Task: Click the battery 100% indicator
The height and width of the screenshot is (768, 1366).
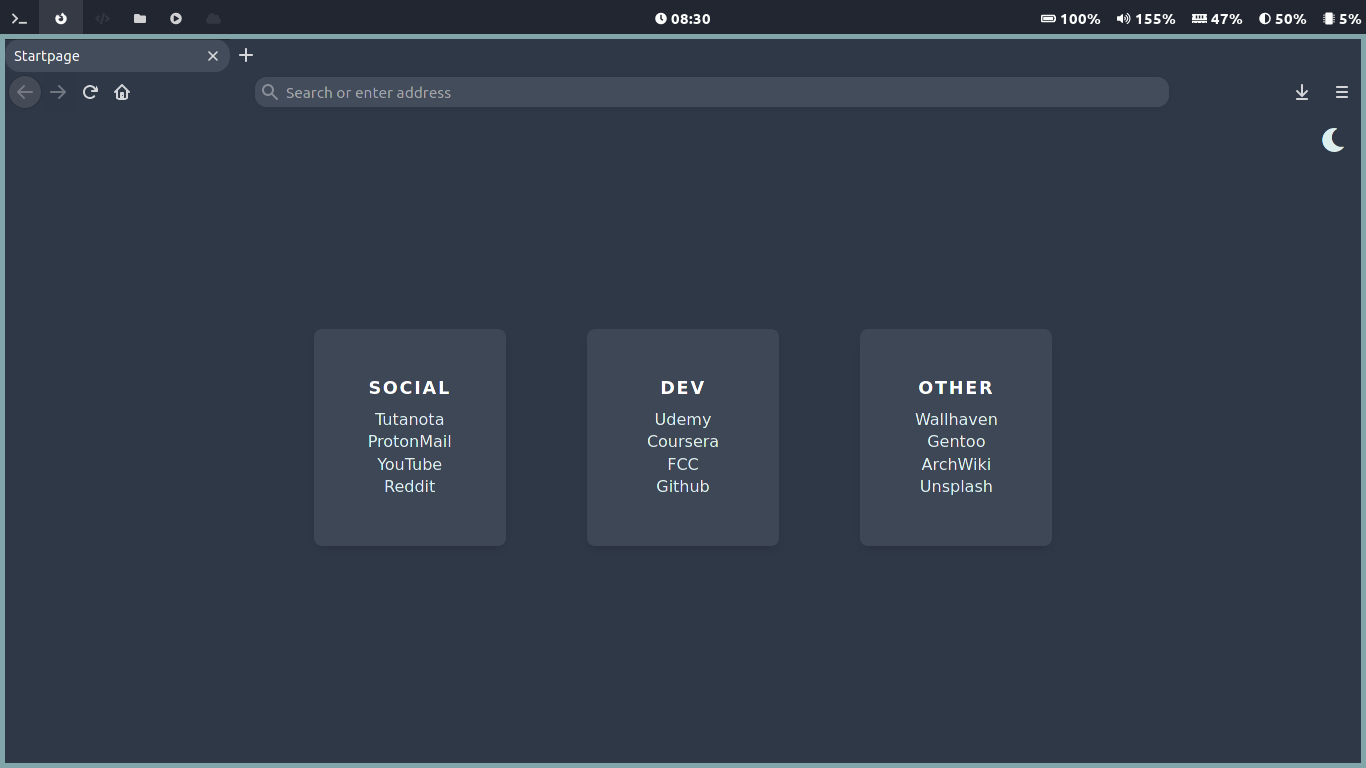Action: pos(1070,19)
